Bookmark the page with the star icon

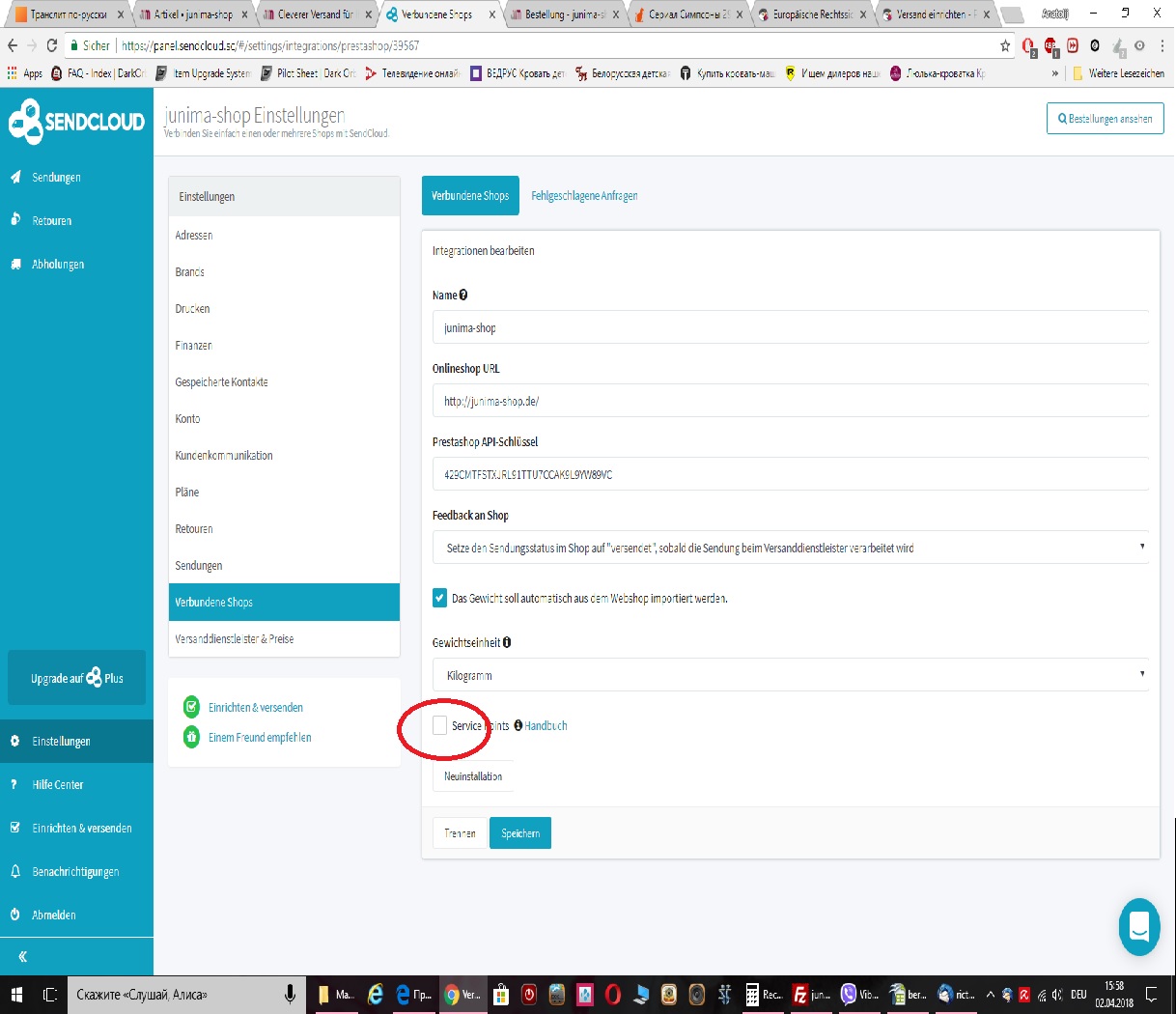click(1005, 45)
